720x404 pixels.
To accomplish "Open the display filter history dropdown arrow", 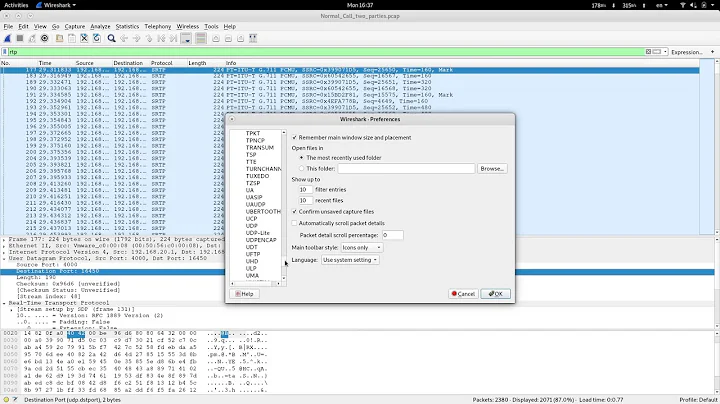I will [x=665, y=52].
